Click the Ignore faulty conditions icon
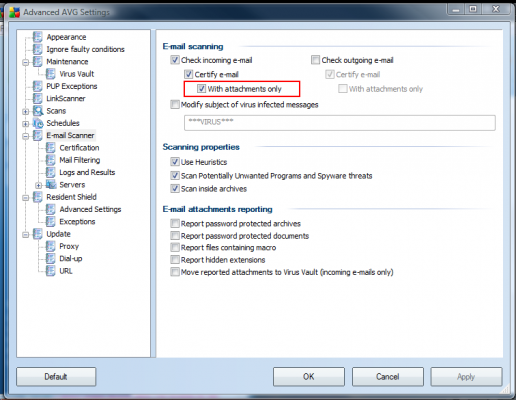The width and height of the screenshot is (516, 400). [38, 49]
